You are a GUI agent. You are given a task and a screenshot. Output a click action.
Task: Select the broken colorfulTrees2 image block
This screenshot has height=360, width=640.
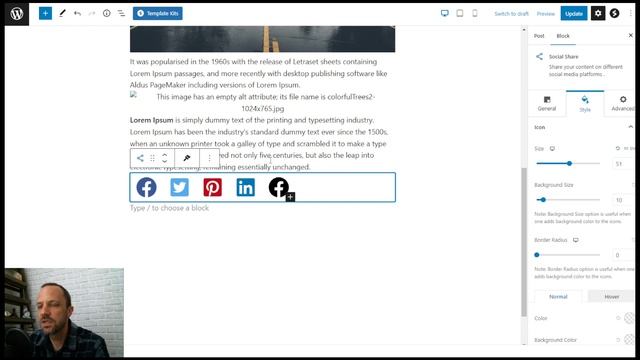[x=262, y=102]
